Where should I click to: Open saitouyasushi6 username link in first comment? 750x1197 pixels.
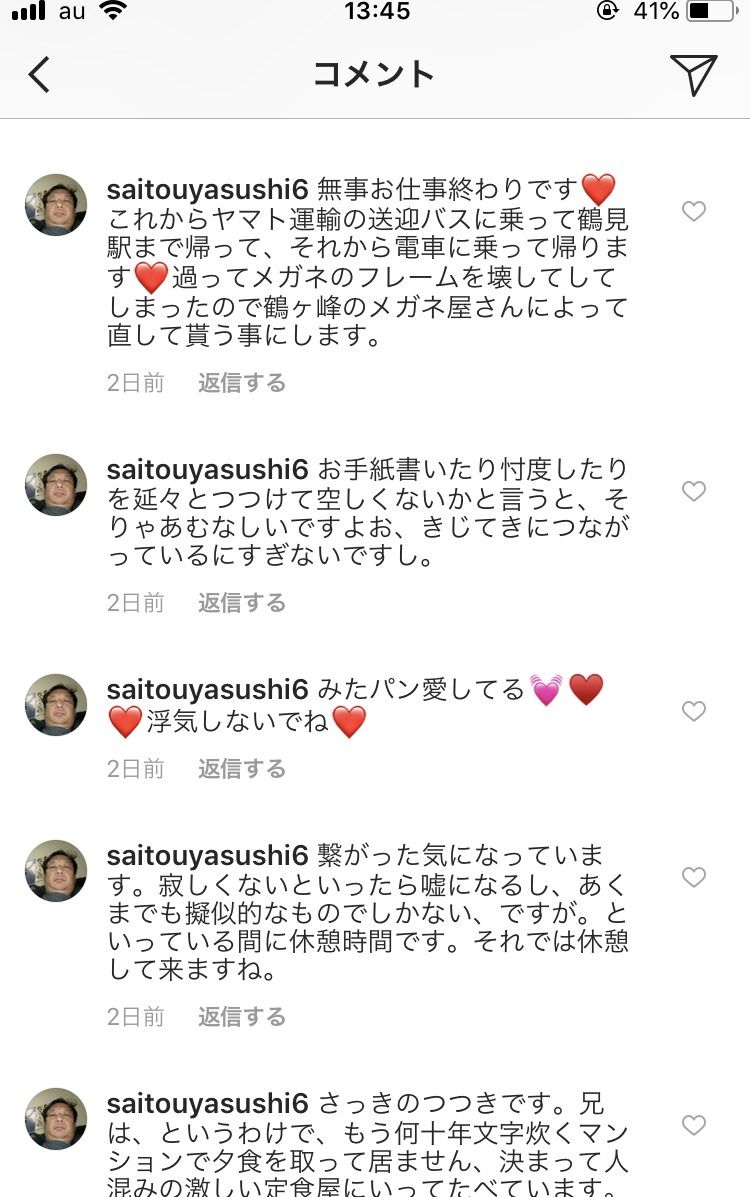pos(207,188)
